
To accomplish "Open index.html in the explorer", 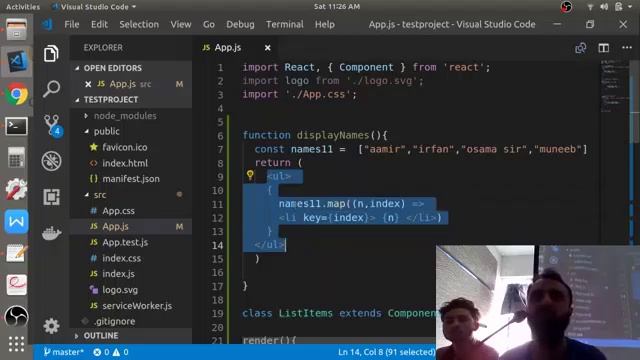I will 125,163.
